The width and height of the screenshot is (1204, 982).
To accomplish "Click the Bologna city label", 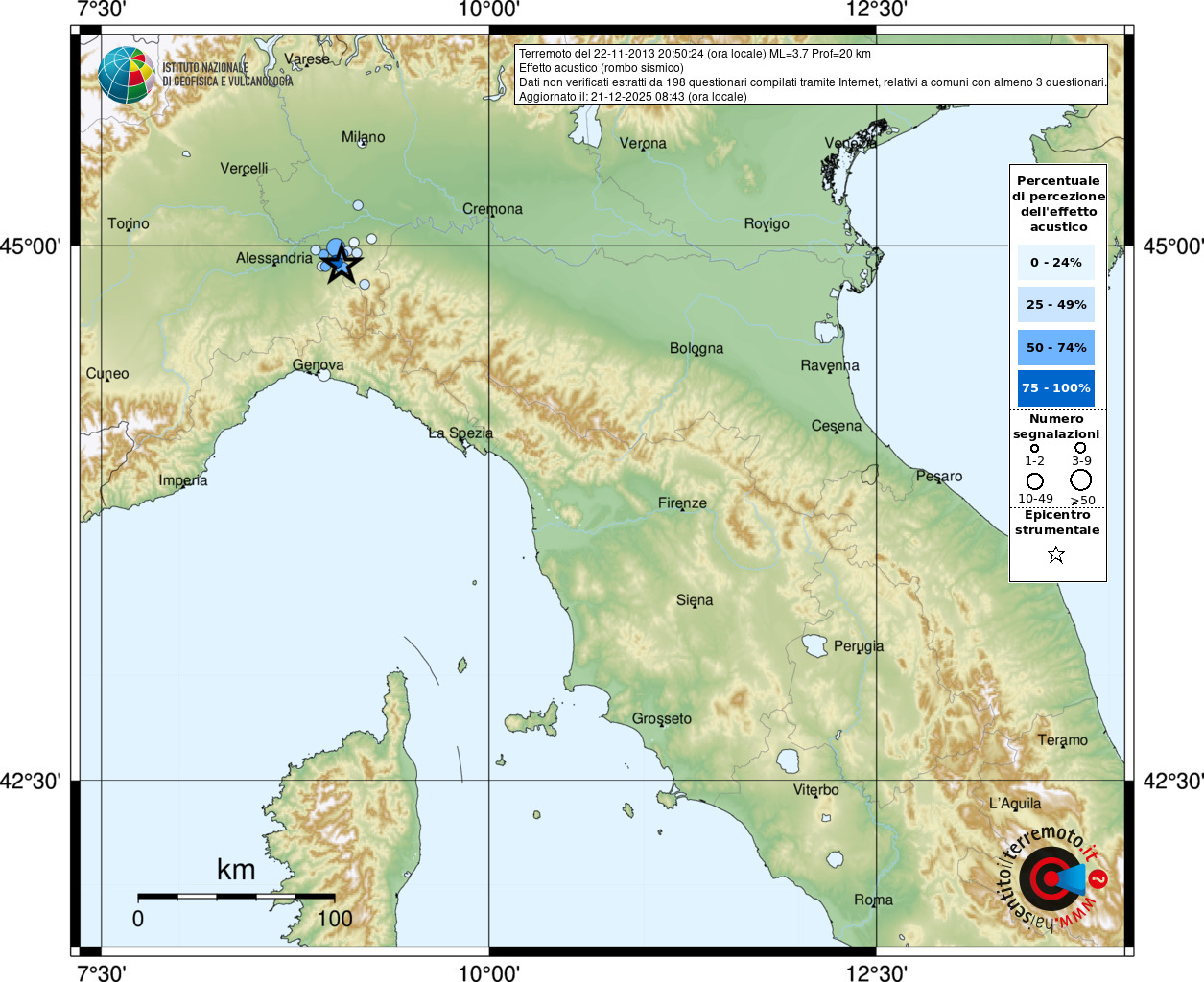I will (x=696, y=348).
